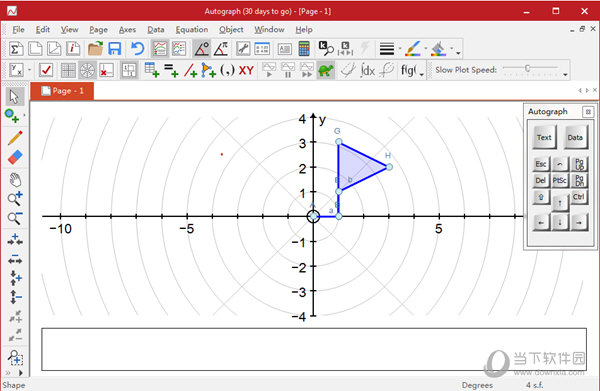Toggle the slow plot turtle

pos(326,70)
